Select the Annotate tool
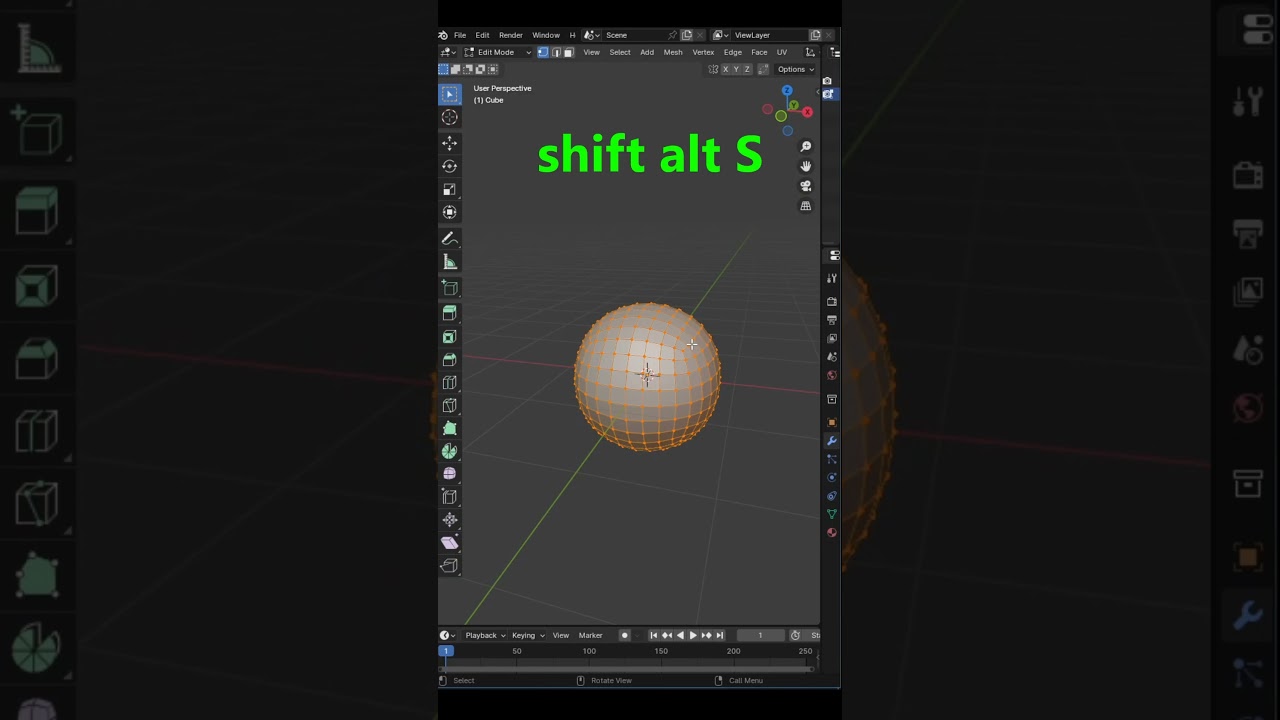 (450, 239)
